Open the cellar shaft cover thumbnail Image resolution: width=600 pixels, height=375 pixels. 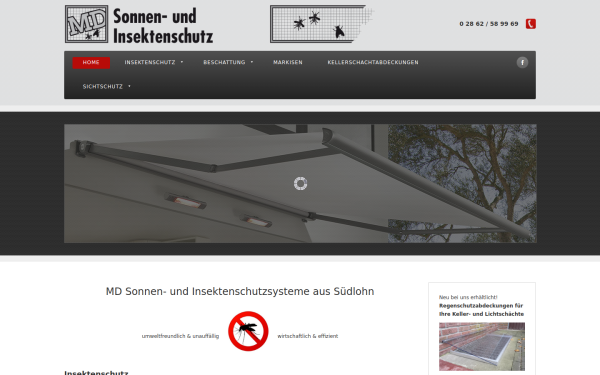click(482, 346)
